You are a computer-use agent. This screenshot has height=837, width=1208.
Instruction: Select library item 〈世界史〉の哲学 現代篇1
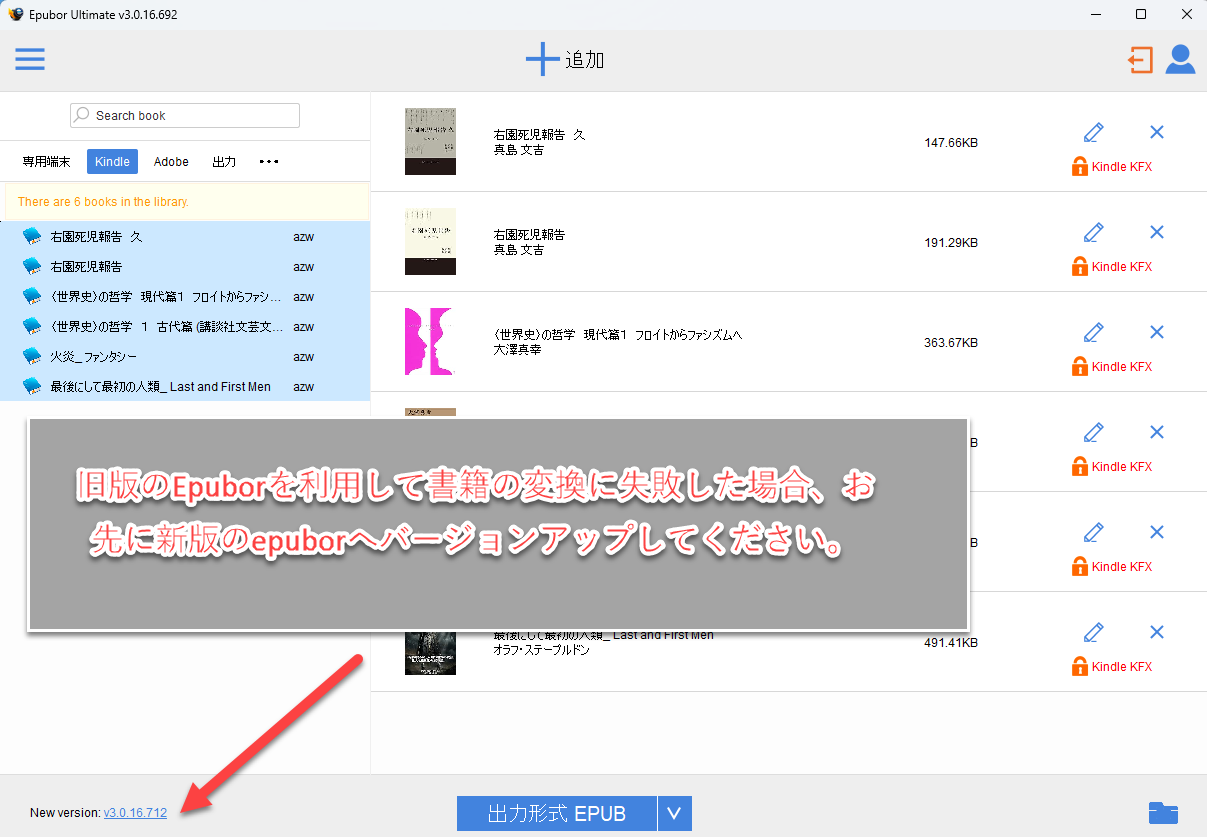185,297
